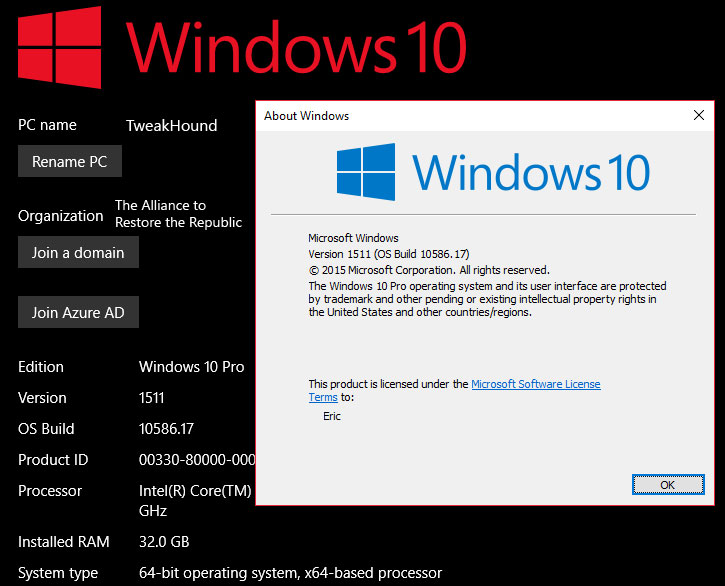
Task: Click the Version label in settings
Action: [x=42, y=398]
